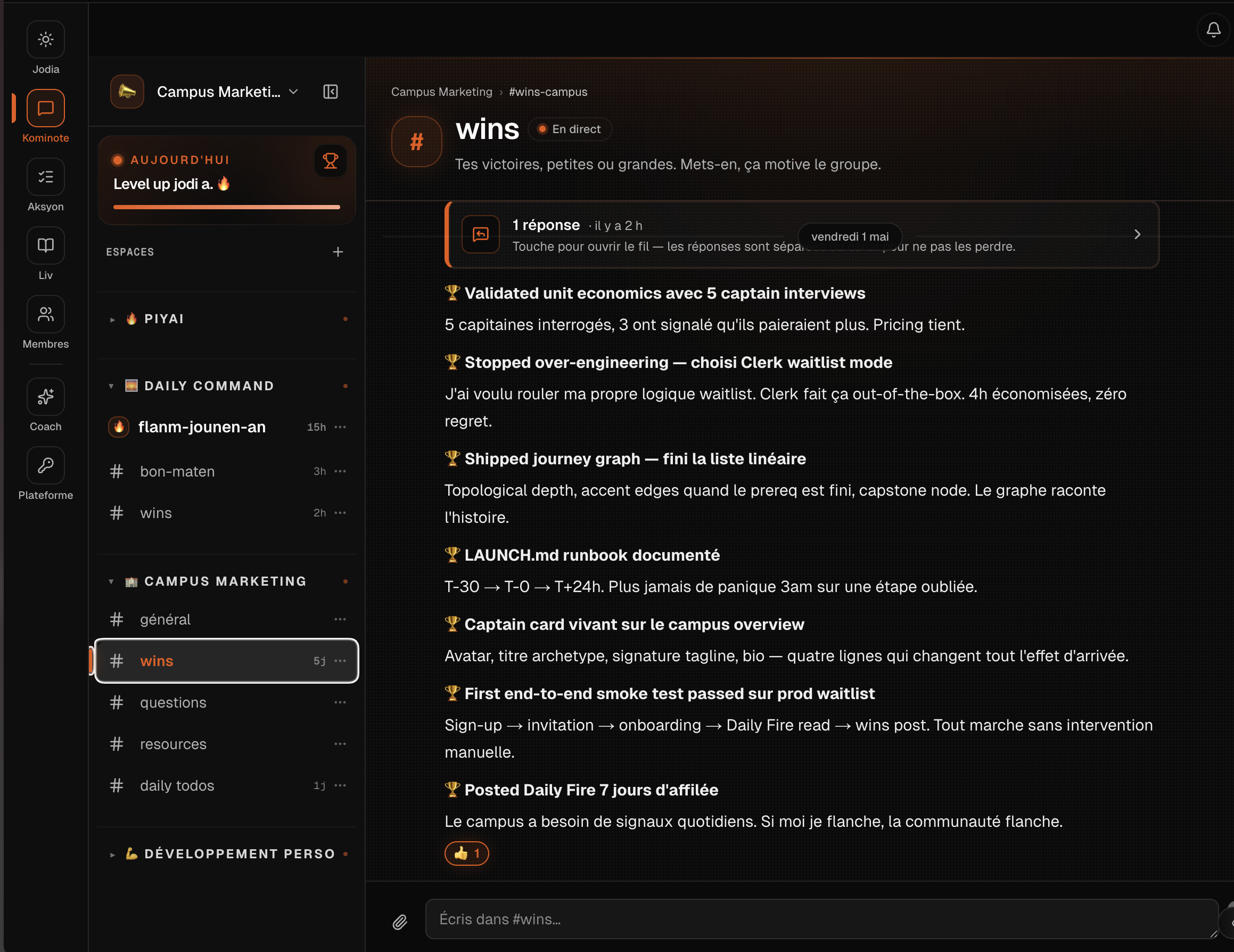Click the thread reply icon
The width and height of the screenshot is (1234, 952).
click(x=480, y=234)
